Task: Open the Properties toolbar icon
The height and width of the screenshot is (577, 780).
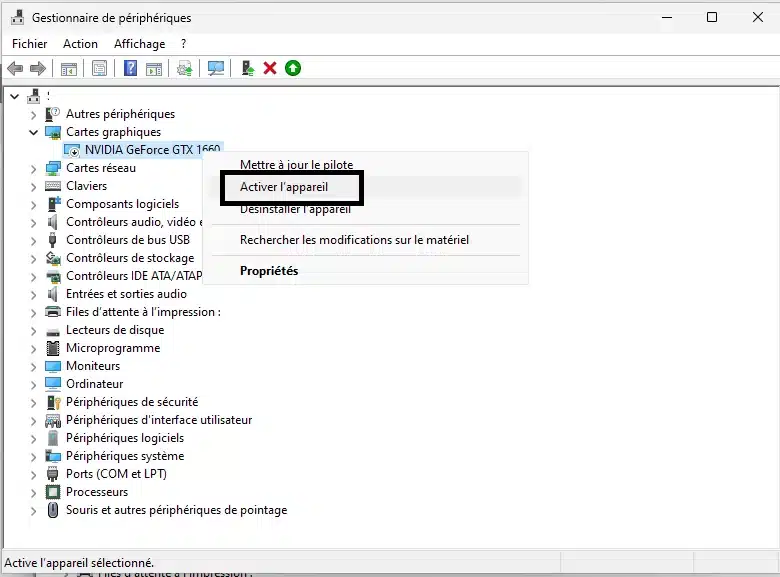Action: (99, 68)
